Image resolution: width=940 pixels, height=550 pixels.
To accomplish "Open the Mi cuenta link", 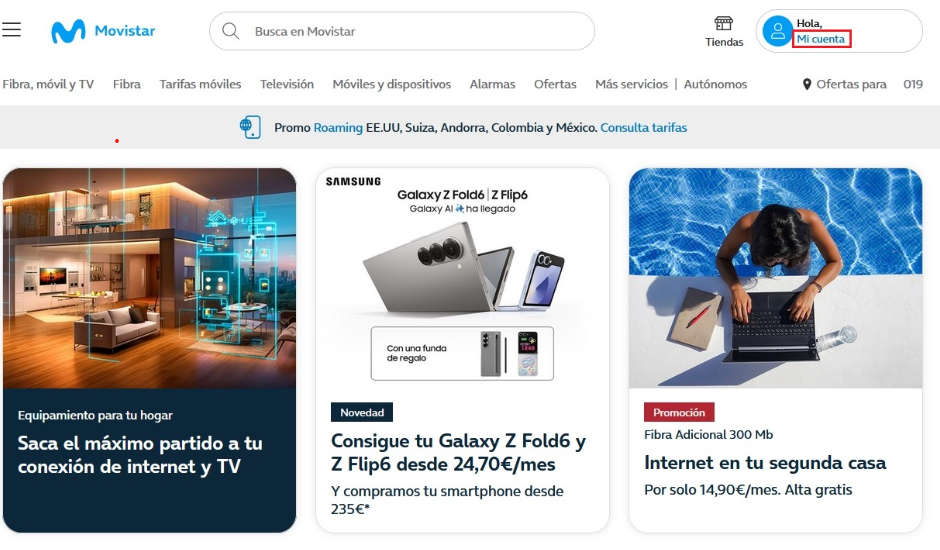I will point(821,39).
